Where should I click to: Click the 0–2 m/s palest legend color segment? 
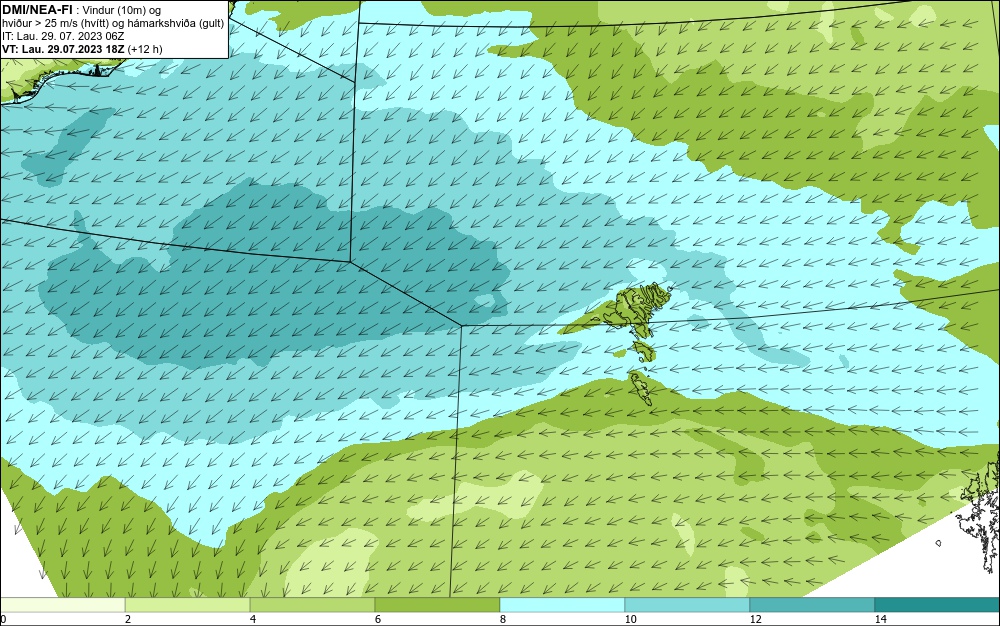pyautogui.click(x=62, y=605)
